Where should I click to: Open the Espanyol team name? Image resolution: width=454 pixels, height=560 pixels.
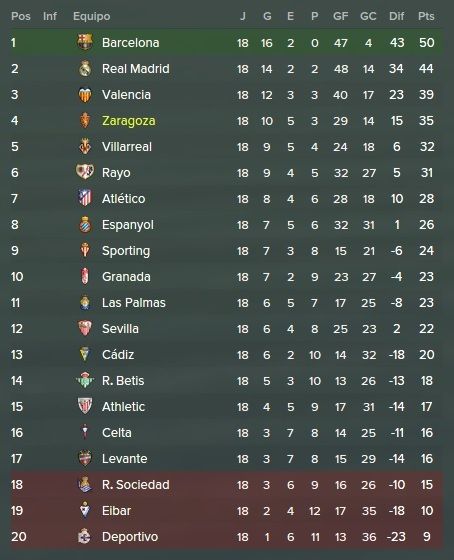[x=128, y=225]
